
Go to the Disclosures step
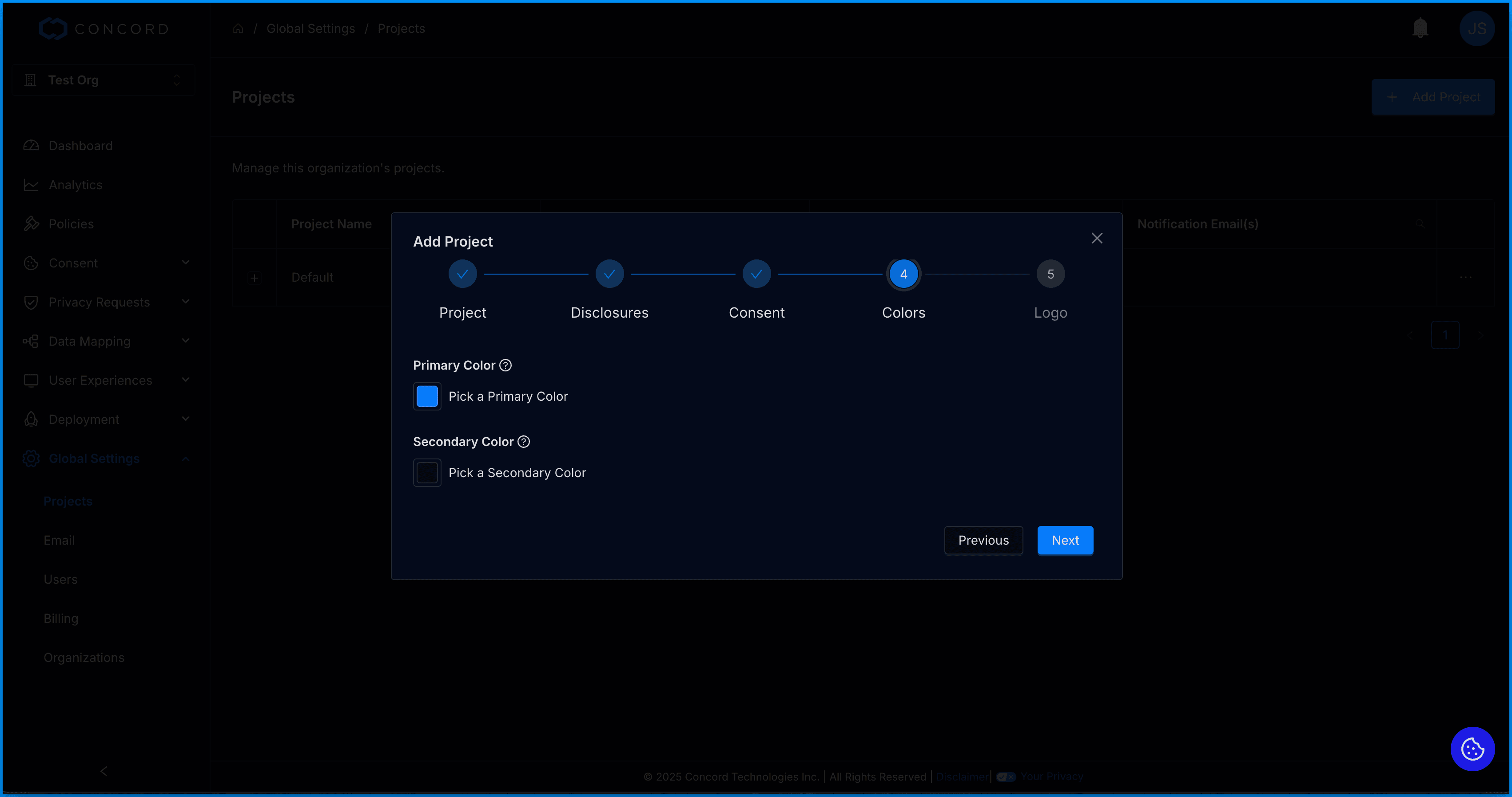click(609, 274)
